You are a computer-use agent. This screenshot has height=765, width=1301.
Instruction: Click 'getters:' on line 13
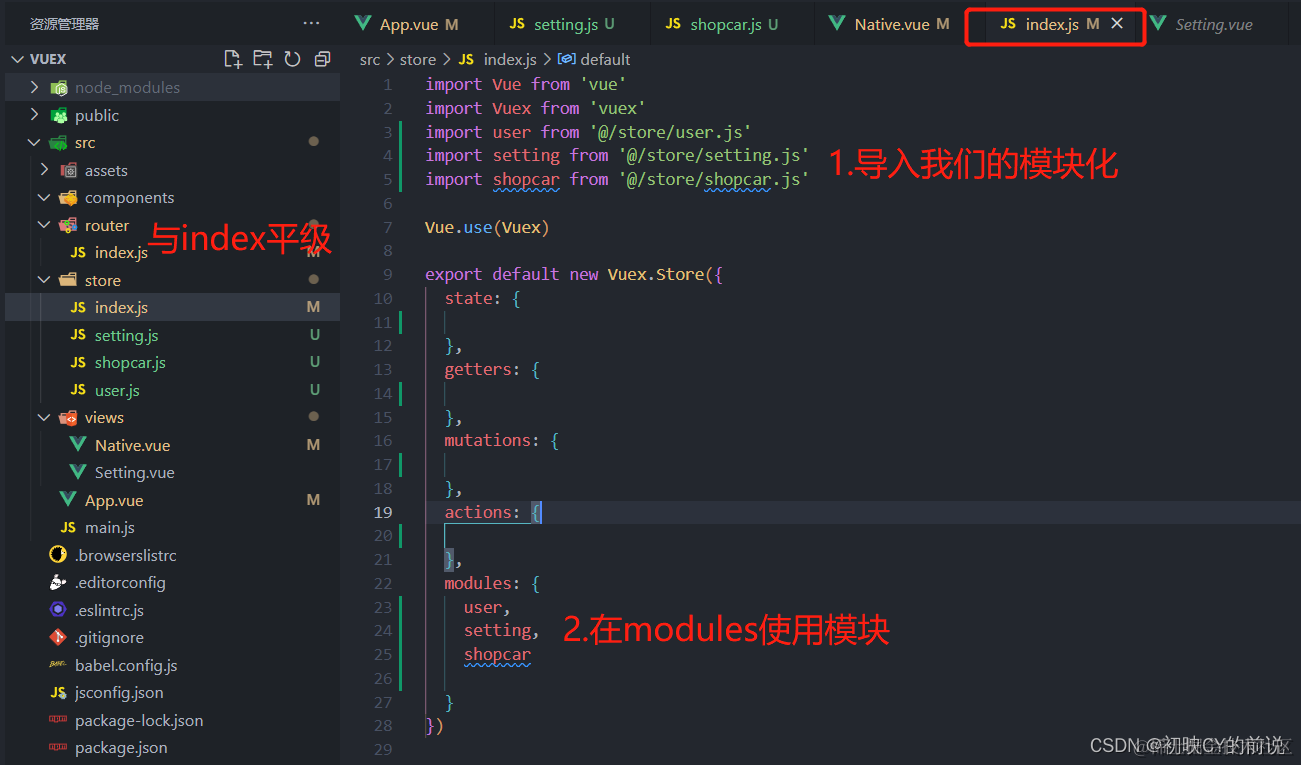483,370
